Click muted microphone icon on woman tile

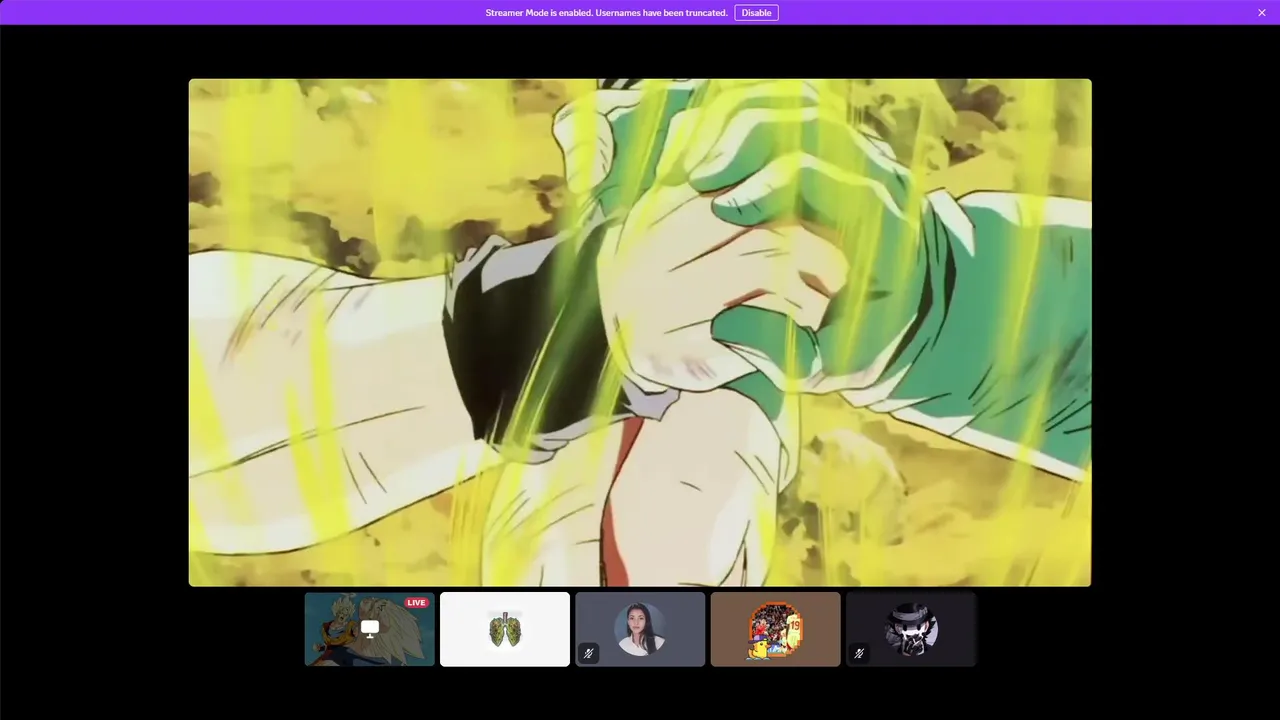(x=588, y=653)
